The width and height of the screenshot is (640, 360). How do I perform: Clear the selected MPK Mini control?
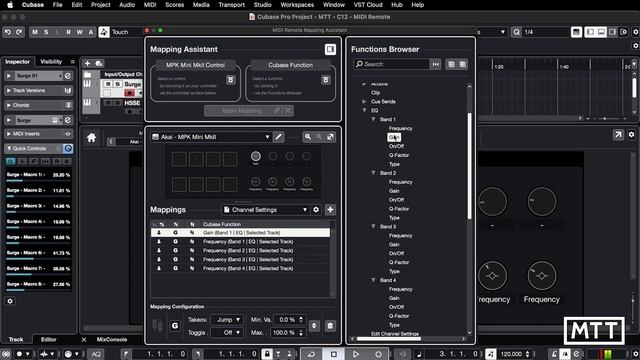coord(231,80)
